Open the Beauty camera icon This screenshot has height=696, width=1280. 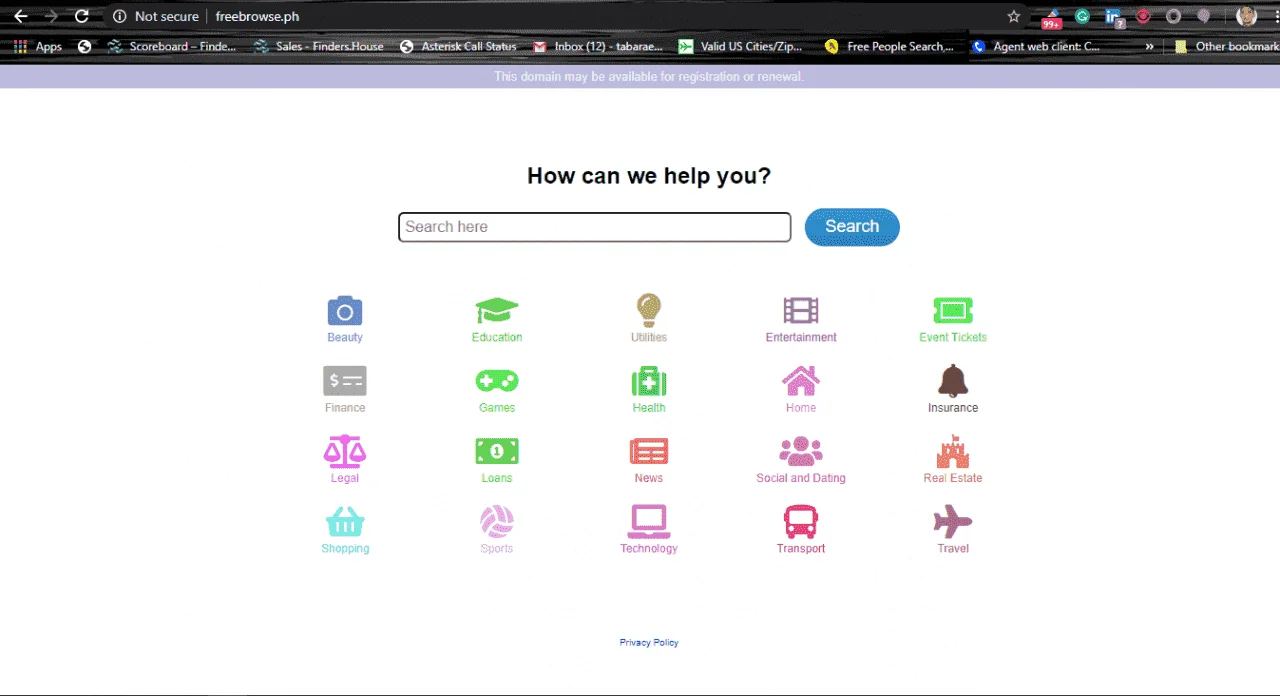345,311
